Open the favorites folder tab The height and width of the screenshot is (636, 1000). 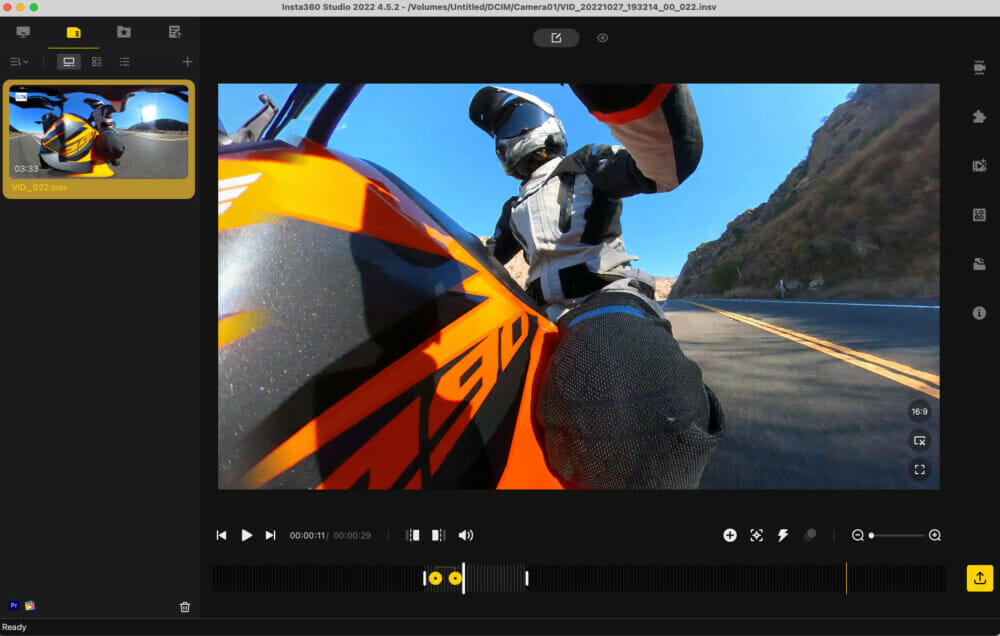(124, 32)
